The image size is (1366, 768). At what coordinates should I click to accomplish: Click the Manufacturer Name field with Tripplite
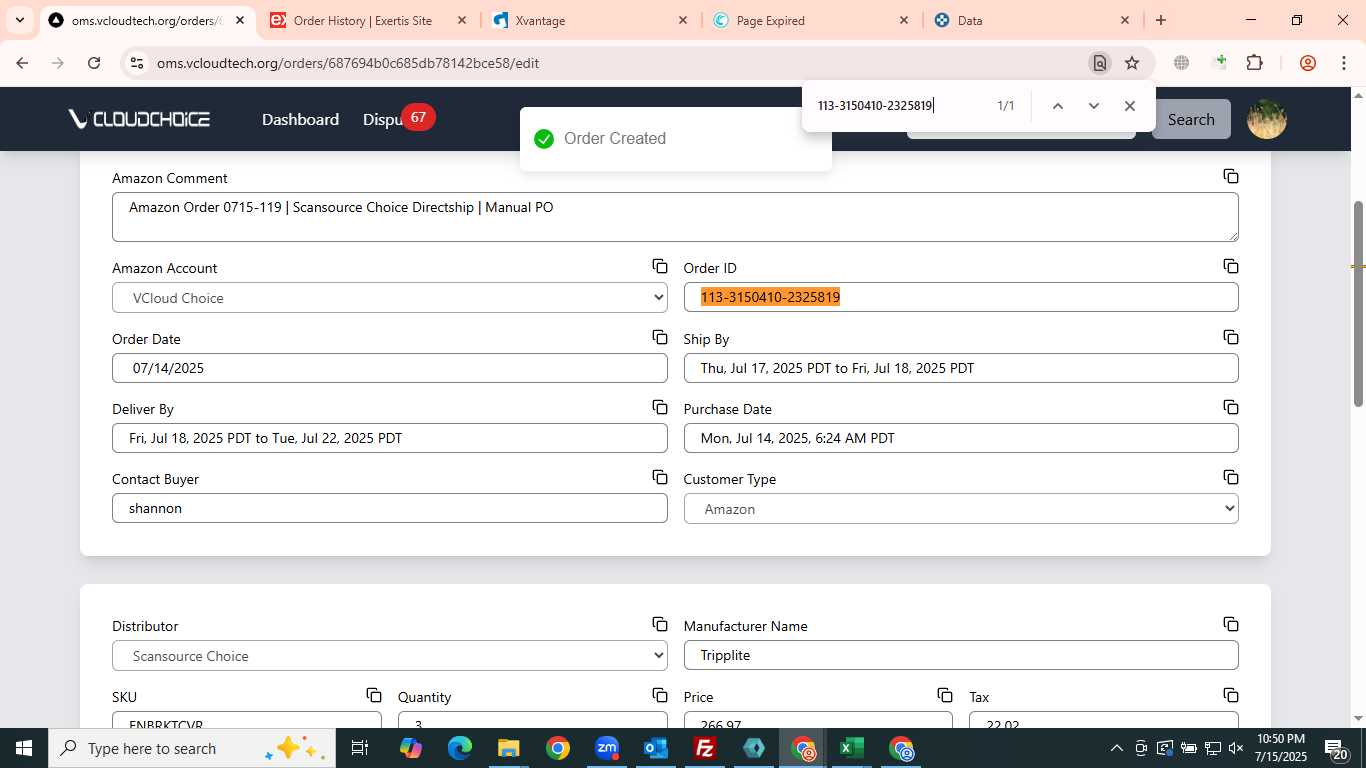tap(961, 655)
